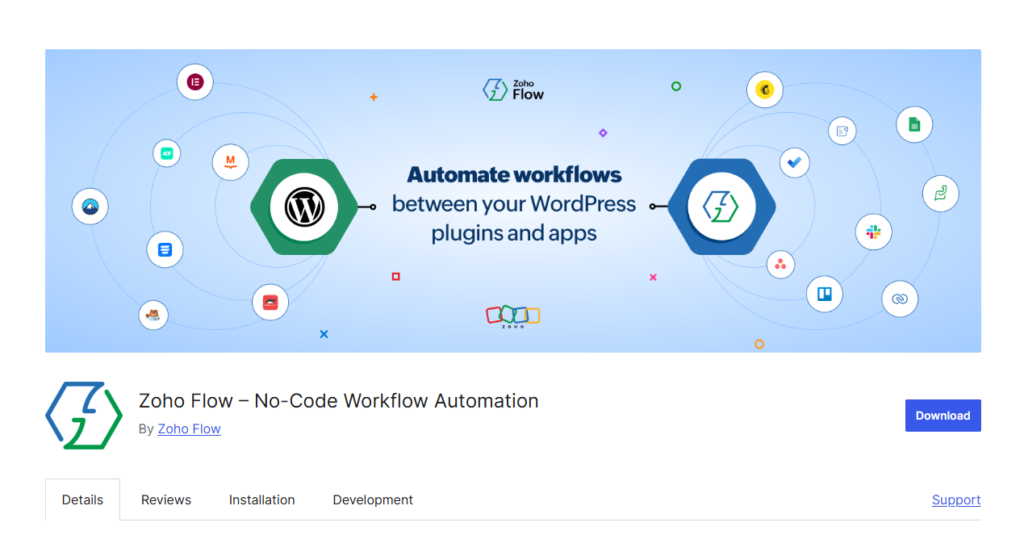Open the Installation tab

coord(262,500)
